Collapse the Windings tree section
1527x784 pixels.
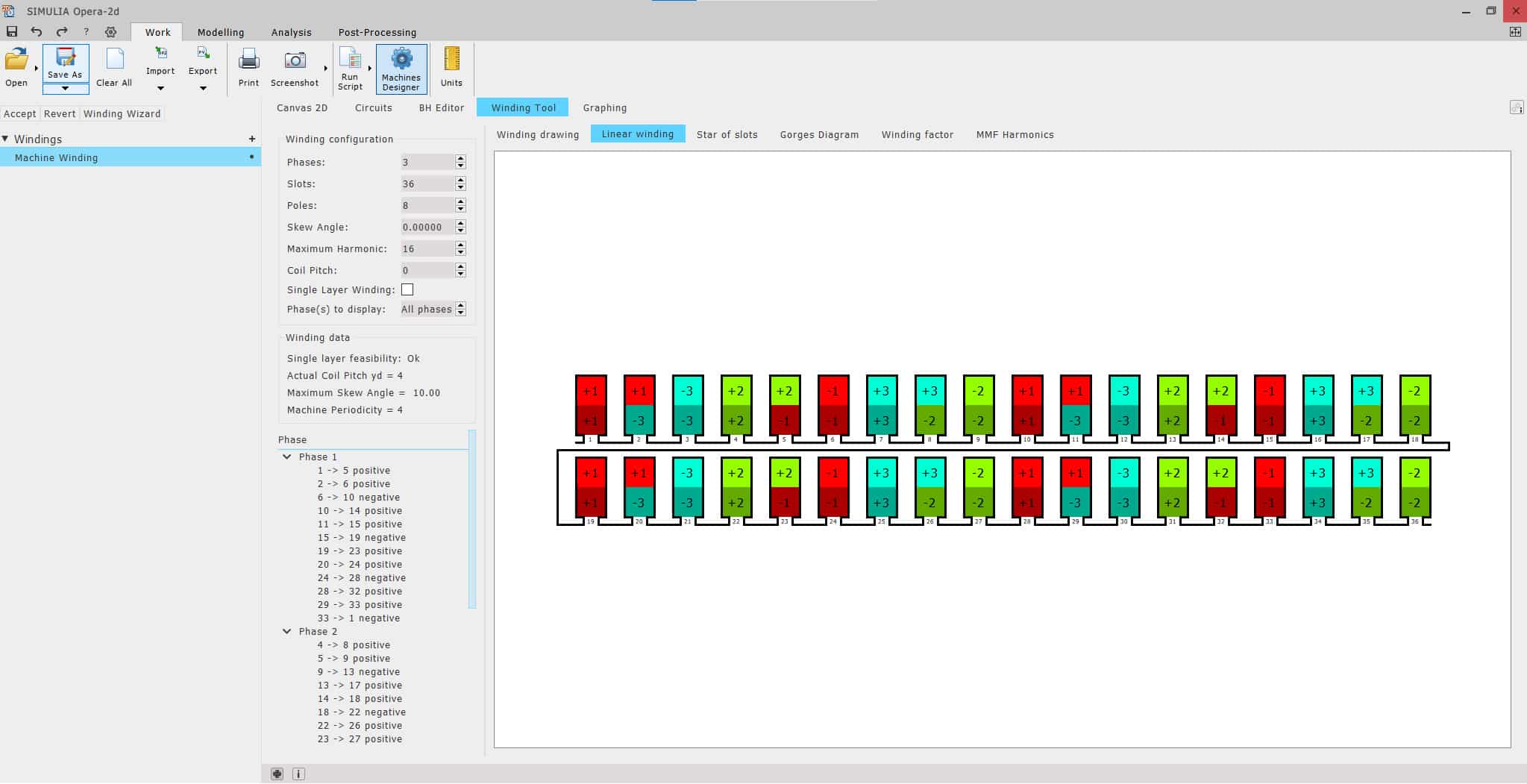coord(5,139)
